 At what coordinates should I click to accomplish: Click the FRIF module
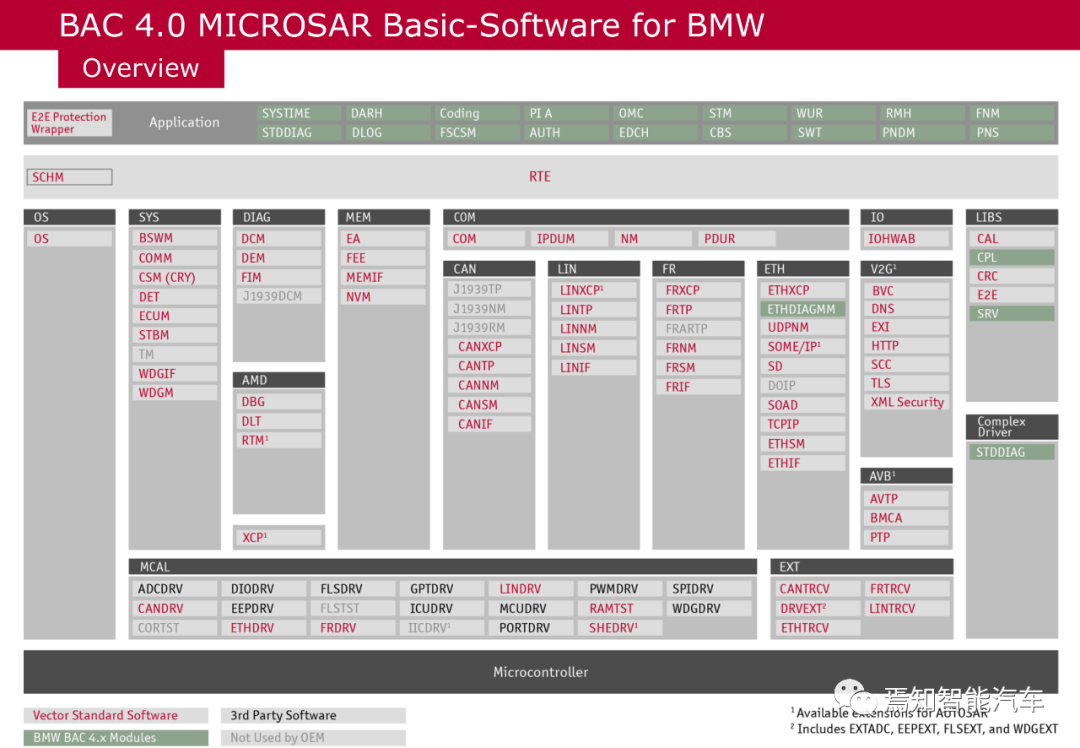(698, 387)
